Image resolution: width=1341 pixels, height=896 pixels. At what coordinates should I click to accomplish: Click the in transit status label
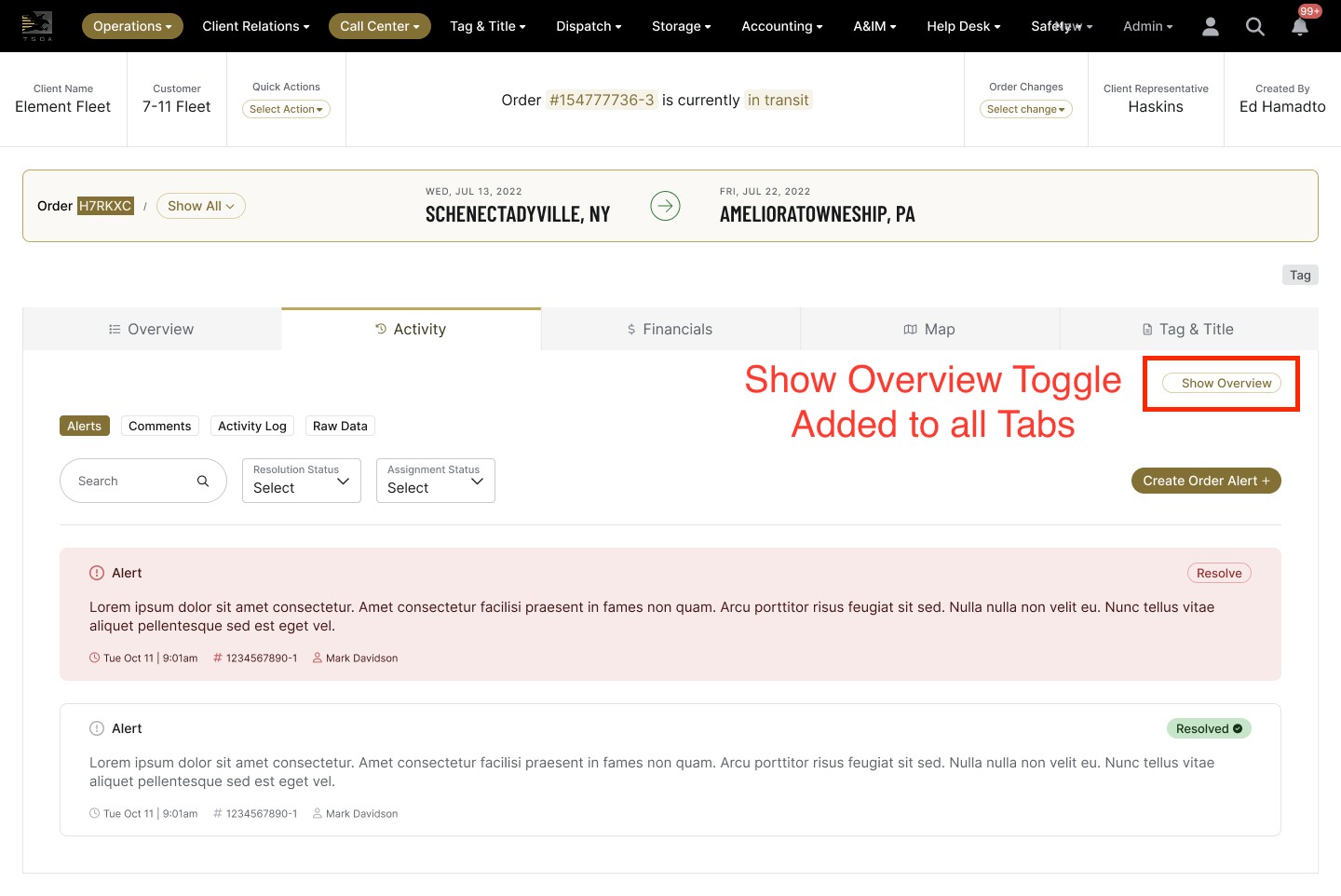[779, 100]
